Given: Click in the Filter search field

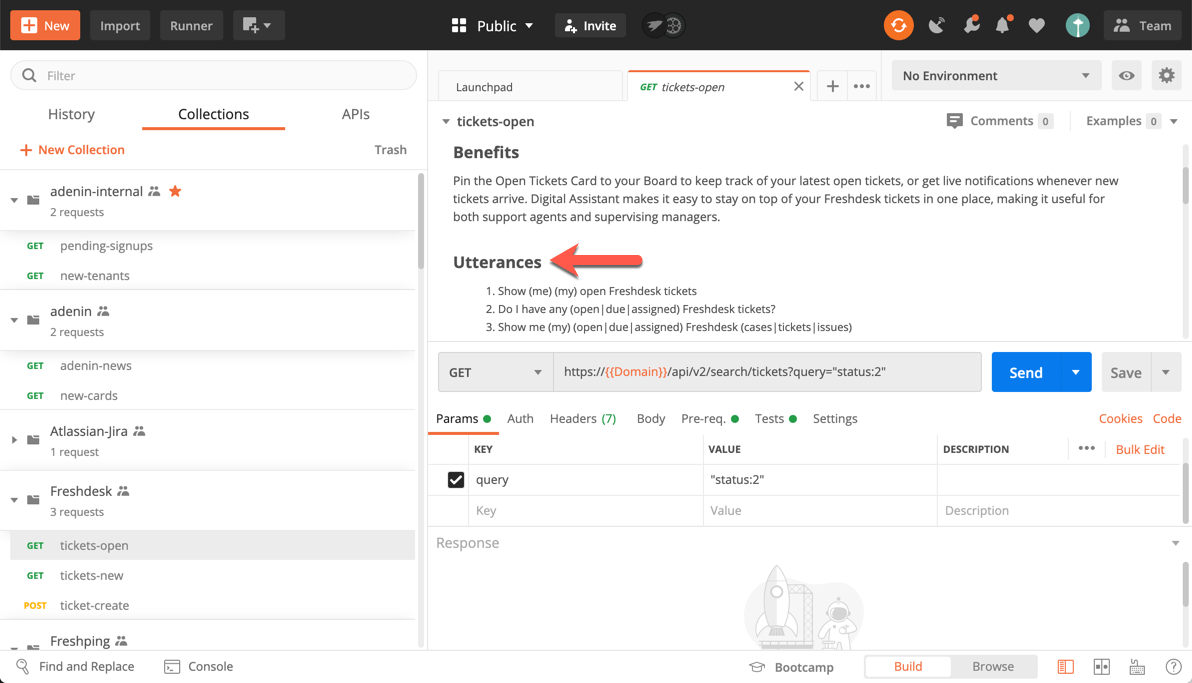Looking at the screenshot, I should [214, 75].
